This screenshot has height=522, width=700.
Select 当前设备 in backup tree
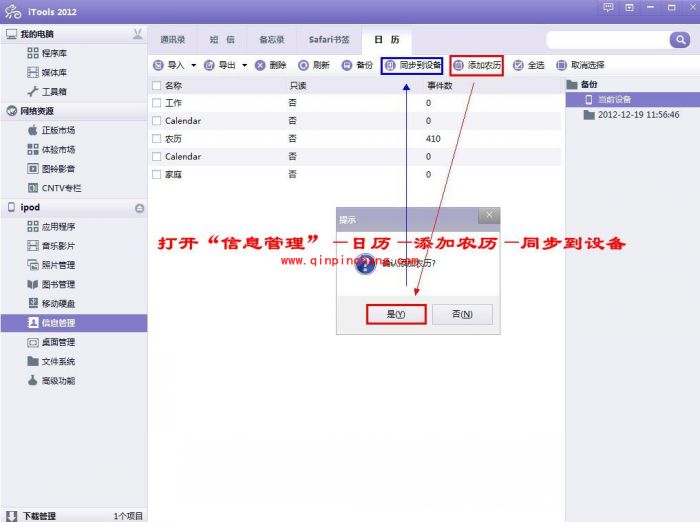click(x=633, y=99)
